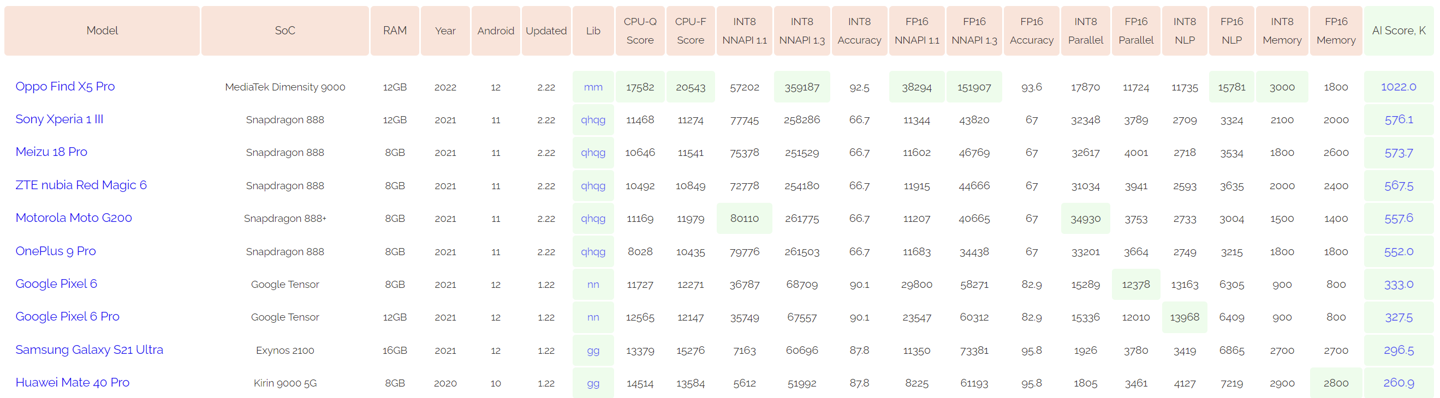
Task: Click the FP16 Parallel column header
Action: pyautogui.click(x=1136, y=31)
